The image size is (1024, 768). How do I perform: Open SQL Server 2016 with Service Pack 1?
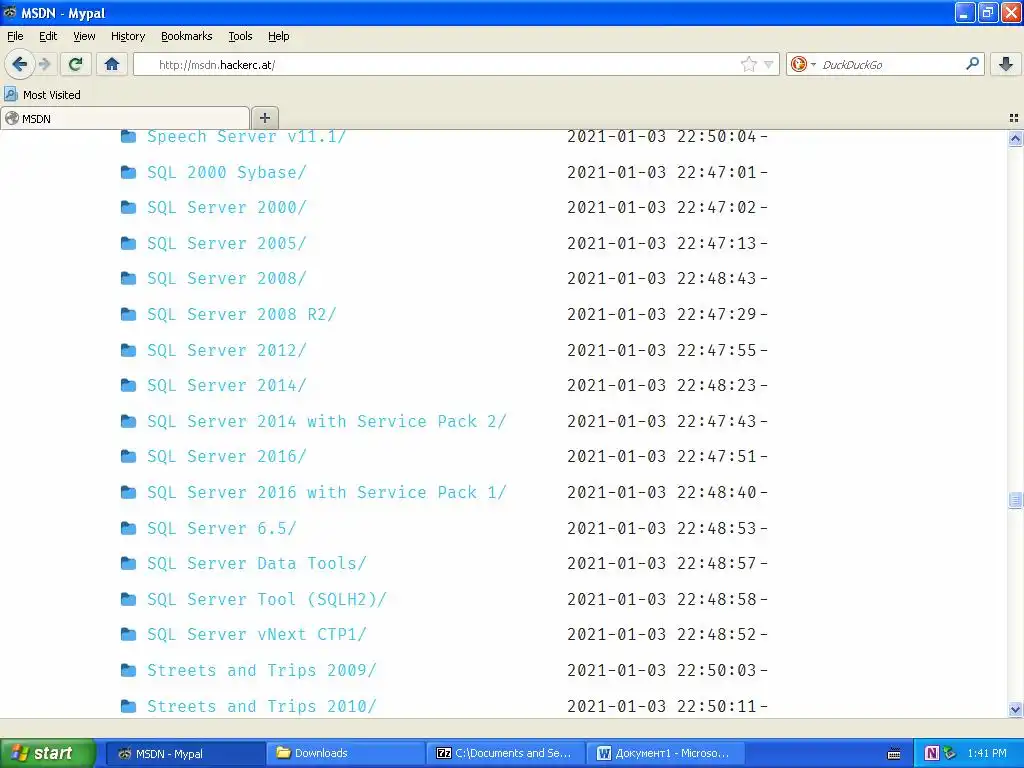[327, 492]
